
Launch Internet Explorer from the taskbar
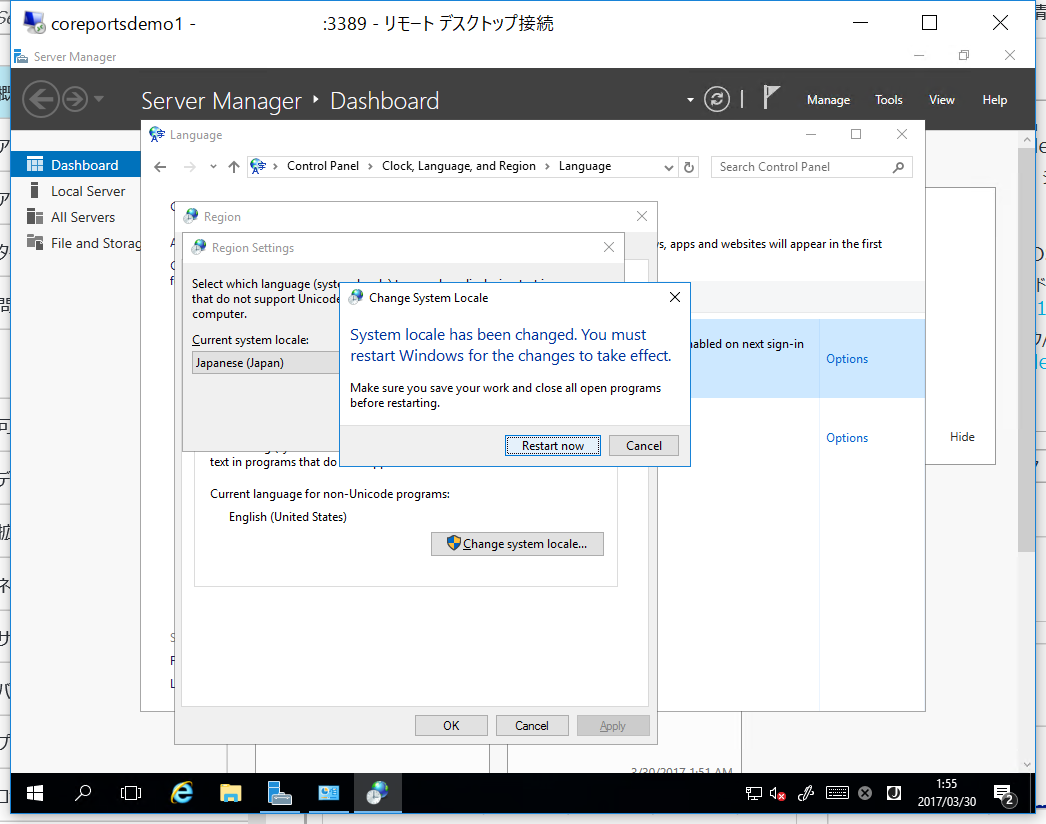pyautogui.click(x=181, y=793)
